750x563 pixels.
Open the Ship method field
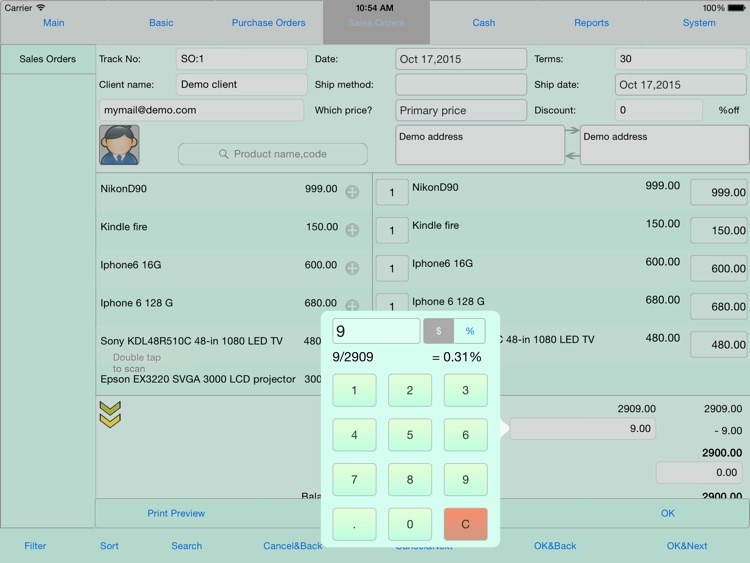pyautogui.click(x=461, y=85)
